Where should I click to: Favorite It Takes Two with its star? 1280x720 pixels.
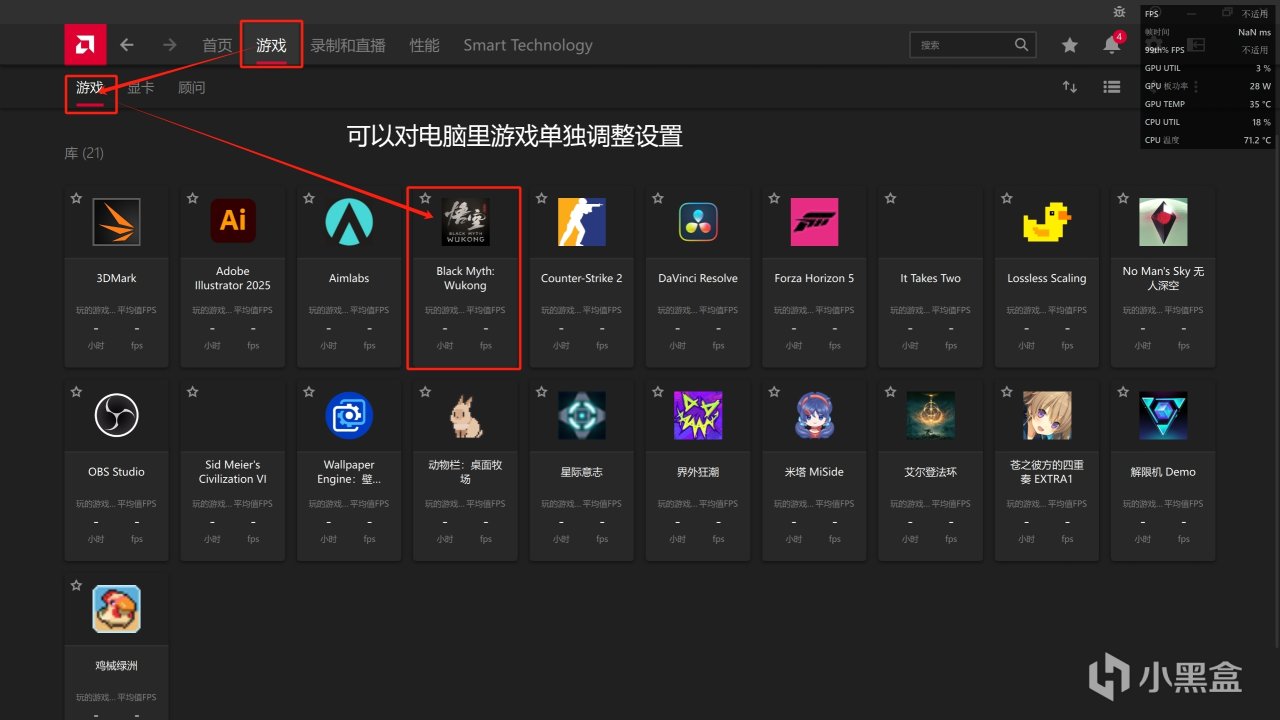(890, 198)
